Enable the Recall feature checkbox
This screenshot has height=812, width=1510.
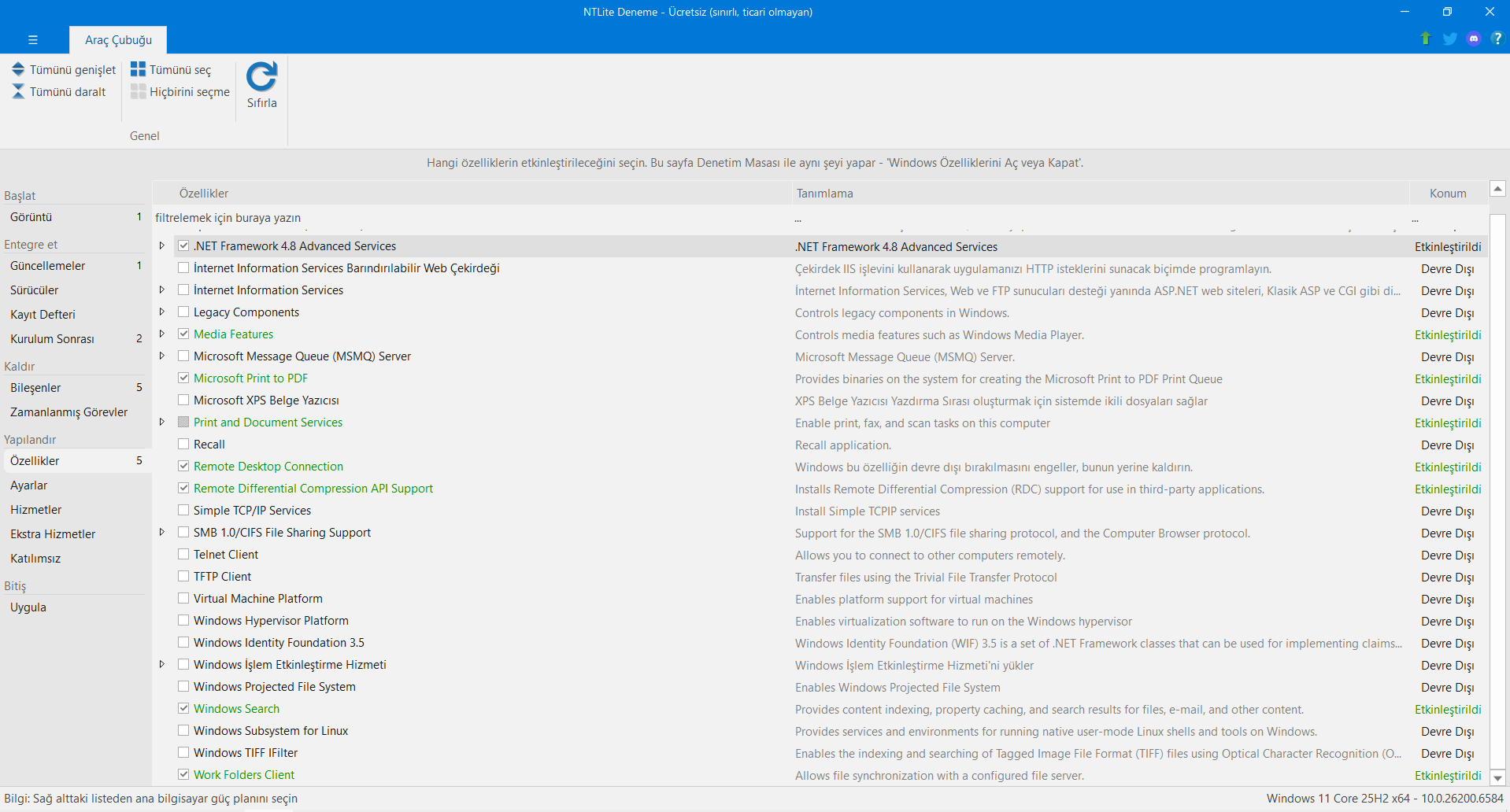coord(183,445)
